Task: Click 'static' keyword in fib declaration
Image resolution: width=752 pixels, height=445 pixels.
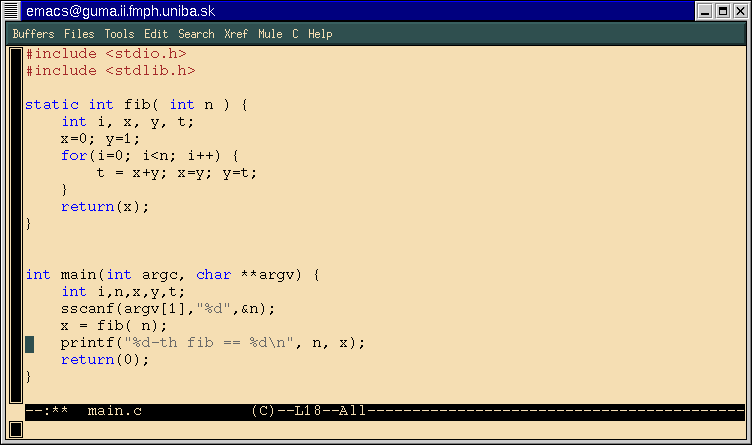Action: pyautogui.click(x=52, y=105)
